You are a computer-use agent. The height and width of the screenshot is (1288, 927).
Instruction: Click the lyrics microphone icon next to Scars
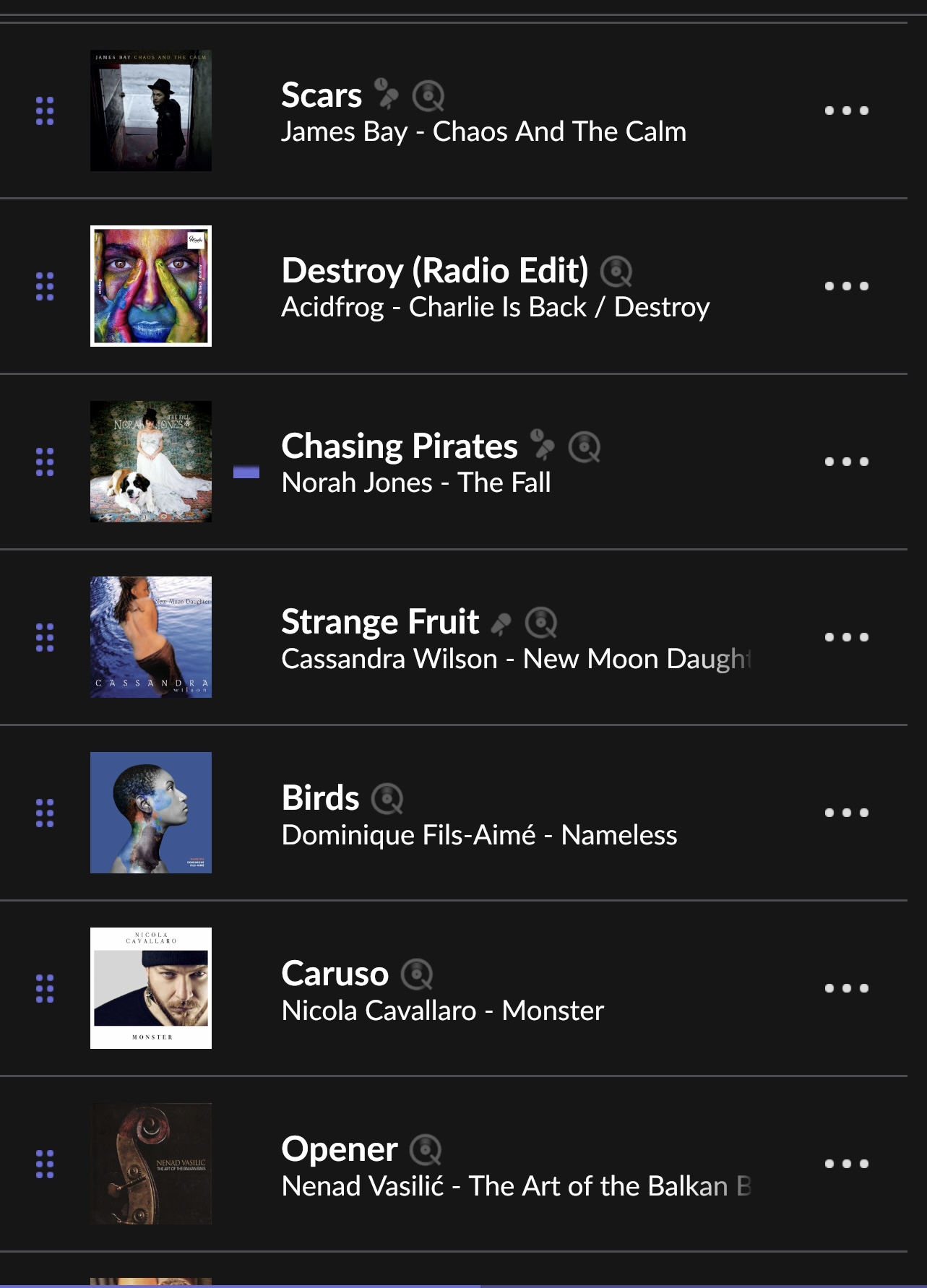tap(387, 95)
